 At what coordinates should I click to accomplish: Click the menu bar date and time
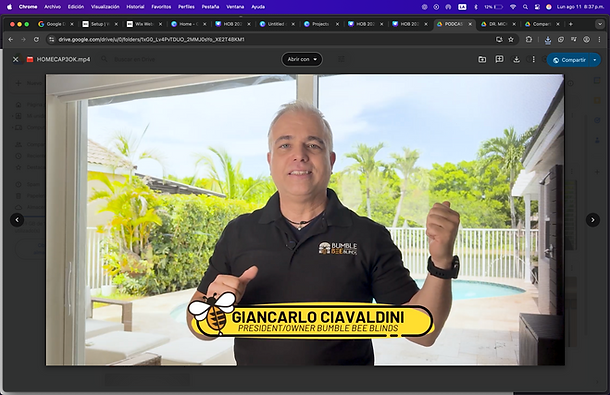[x=581, y=7]
